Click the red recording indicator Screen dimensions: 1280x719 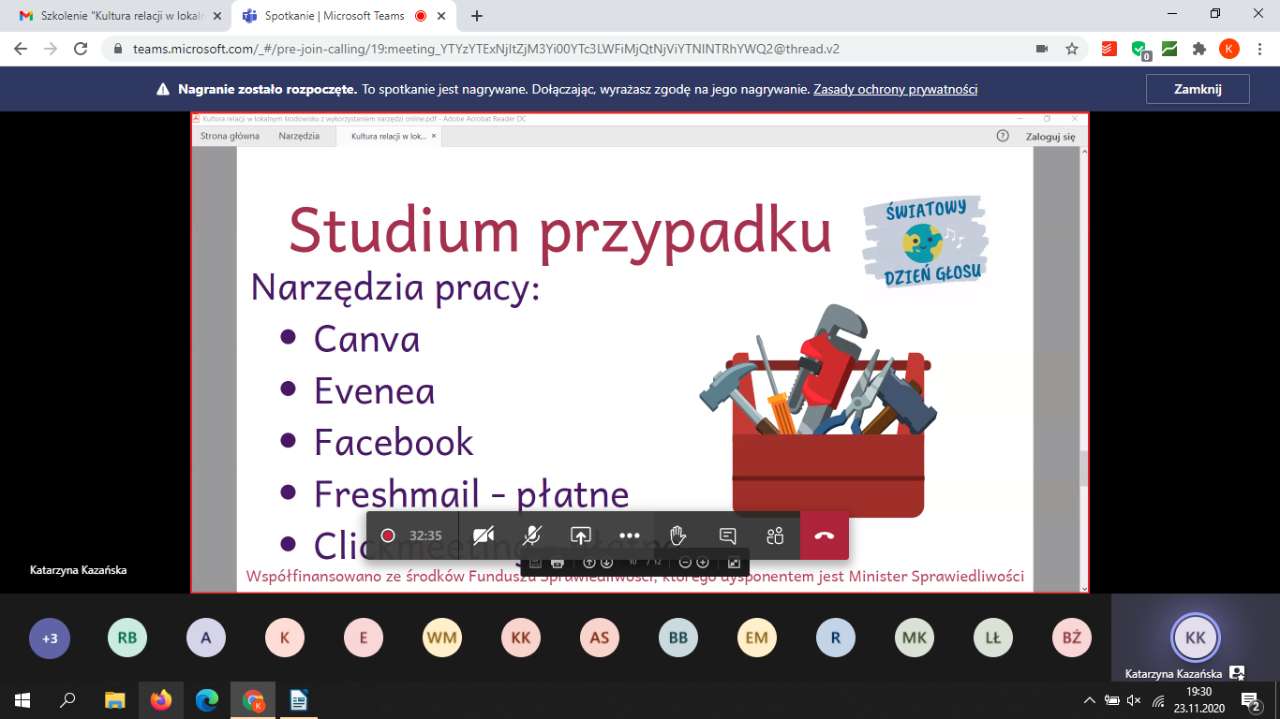coord(388,536)
